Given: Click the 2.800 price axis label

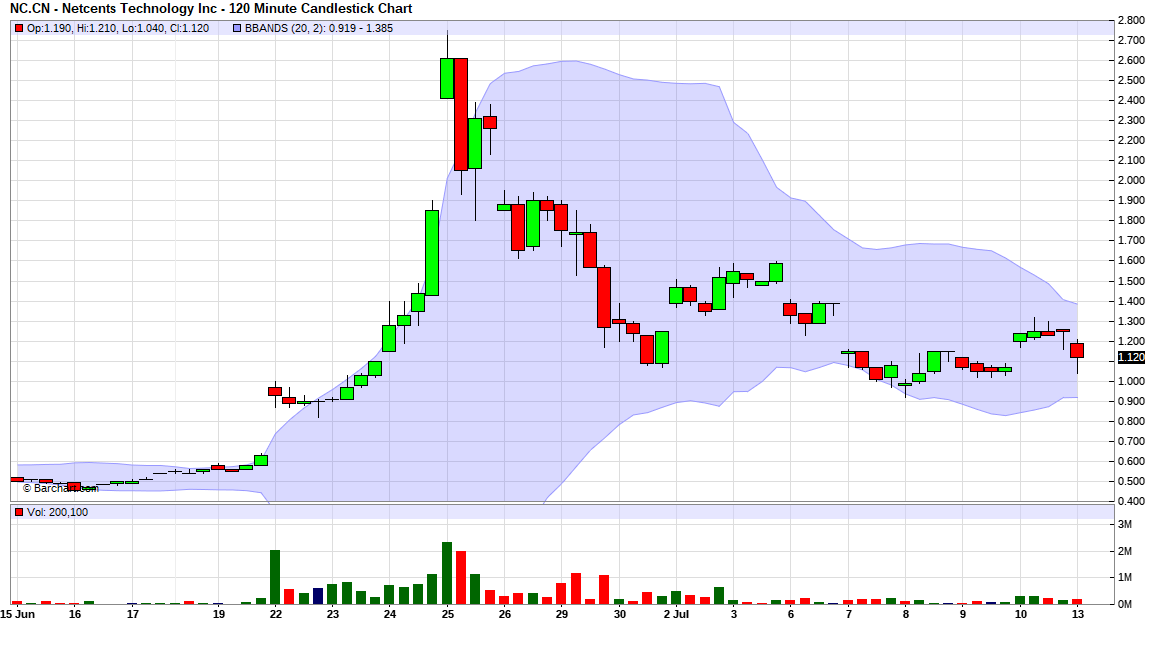Looking at the screenshot, I should pos(1131,20).
